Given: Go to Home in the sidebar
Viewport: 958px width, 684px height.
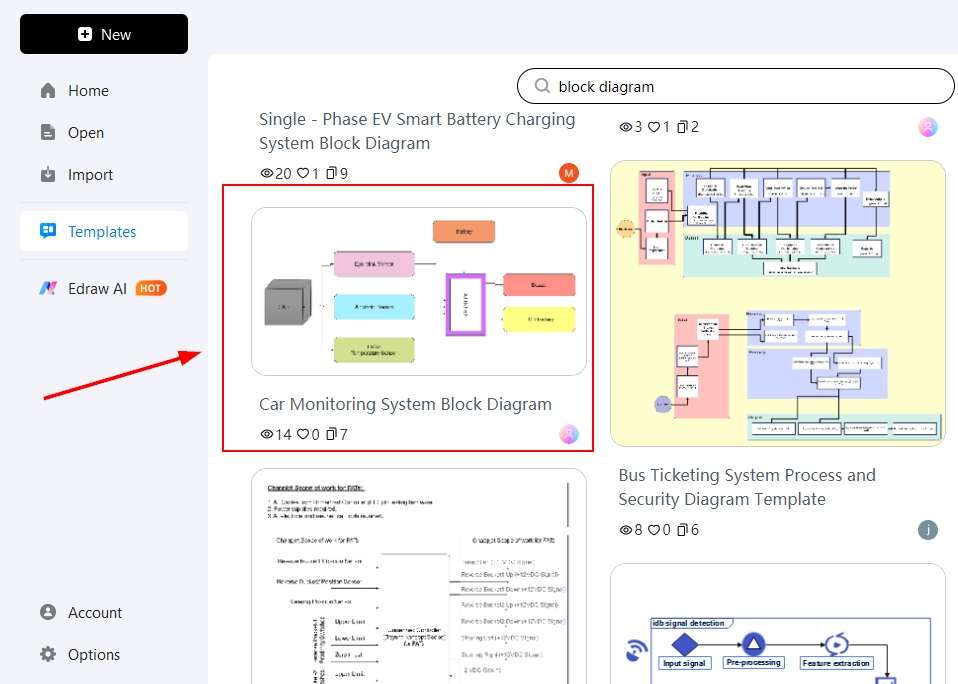Looking at the screenshot, I should point(88,90).
